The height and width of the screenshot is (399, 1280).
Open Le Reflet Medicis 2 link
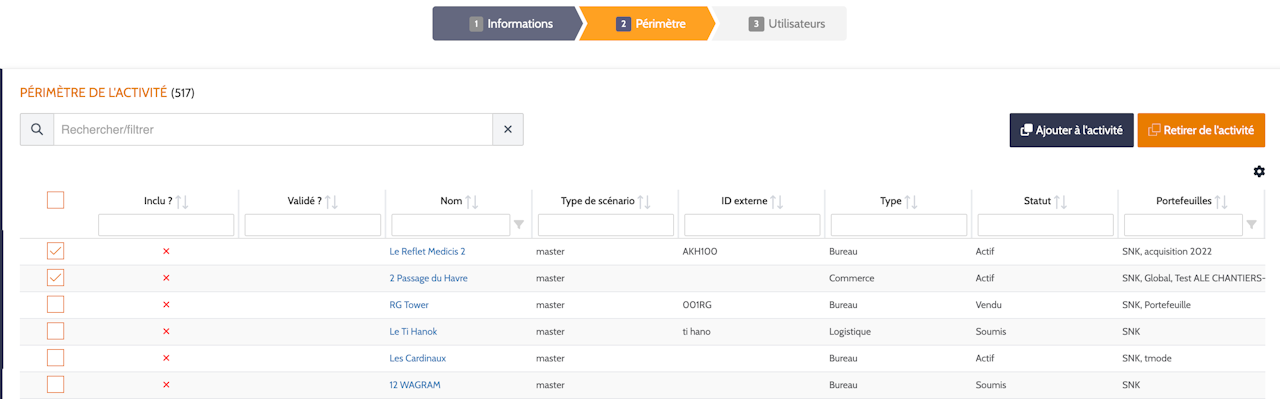point(427,252)
